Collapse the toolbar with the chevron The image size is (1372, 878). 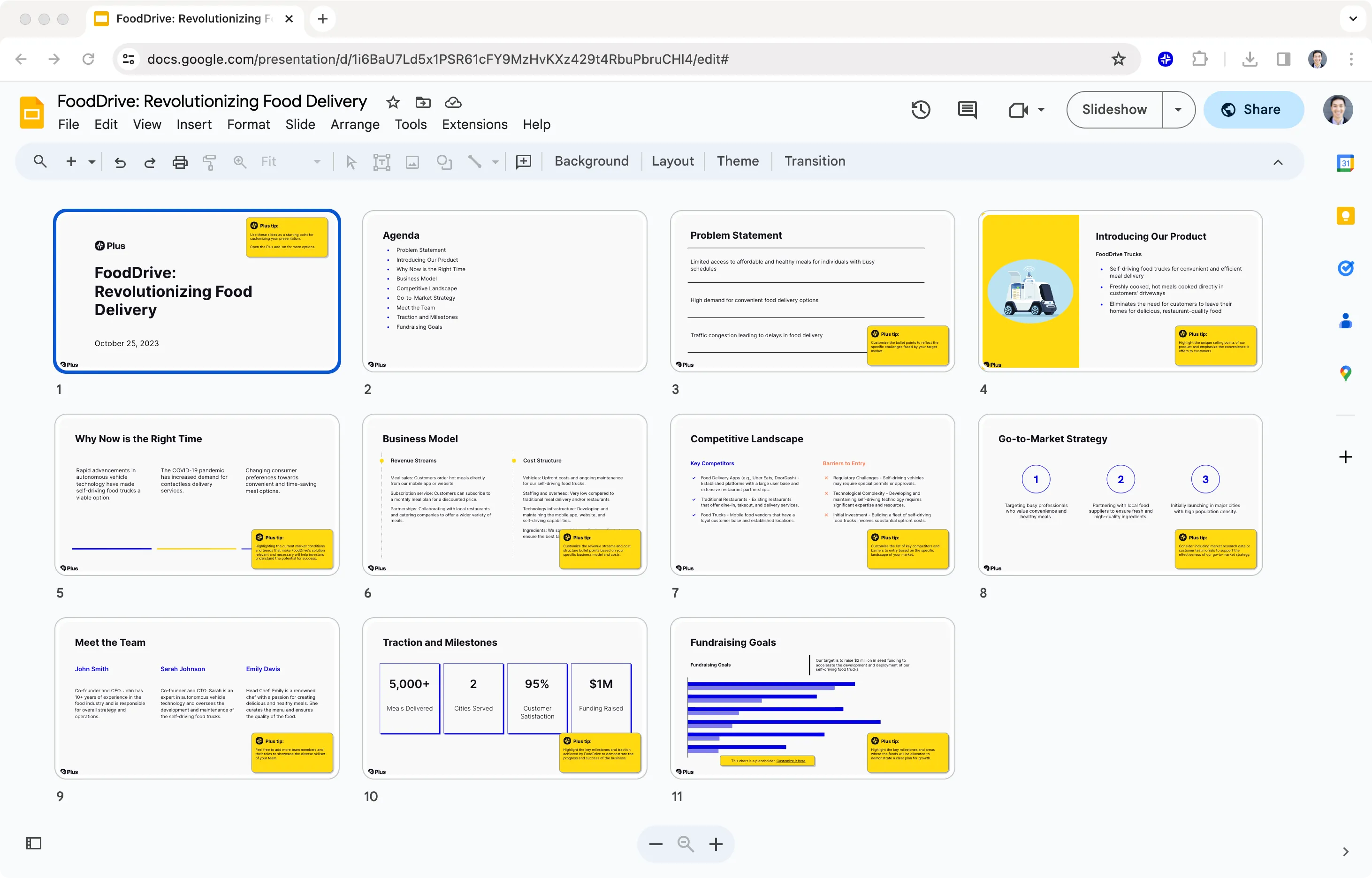[1279, 162]
